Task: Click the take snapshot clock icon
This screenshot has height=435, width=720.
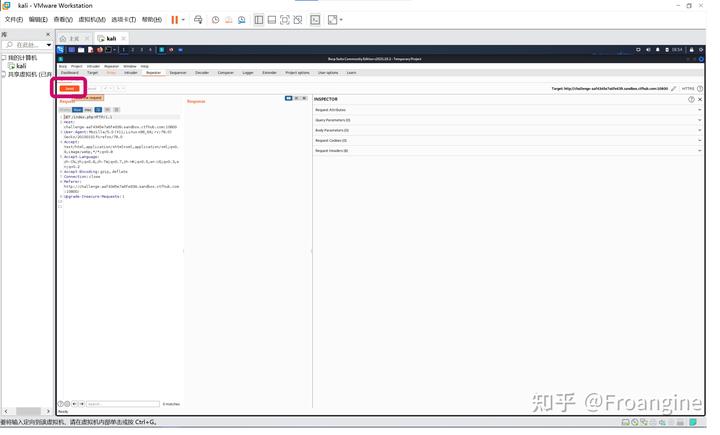Action: 215,20
